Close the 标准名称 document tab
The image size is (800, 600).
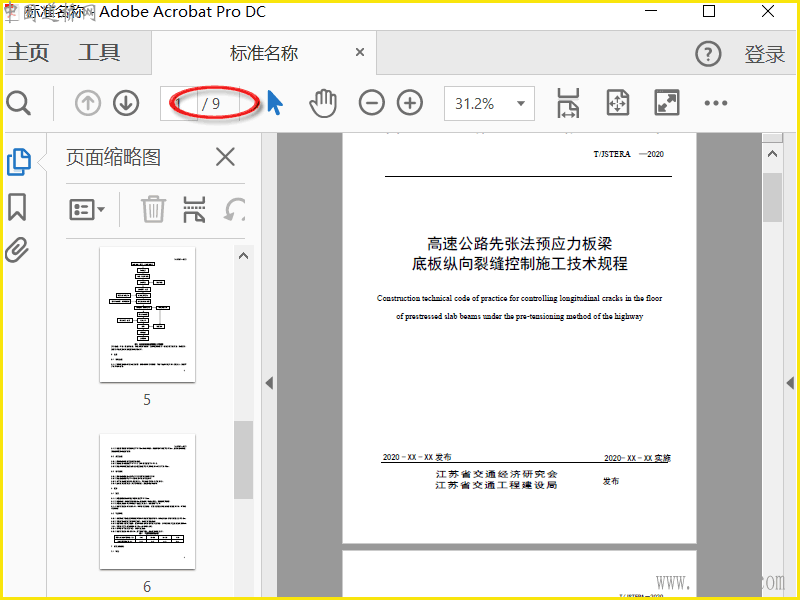click(x=360, y=52)
